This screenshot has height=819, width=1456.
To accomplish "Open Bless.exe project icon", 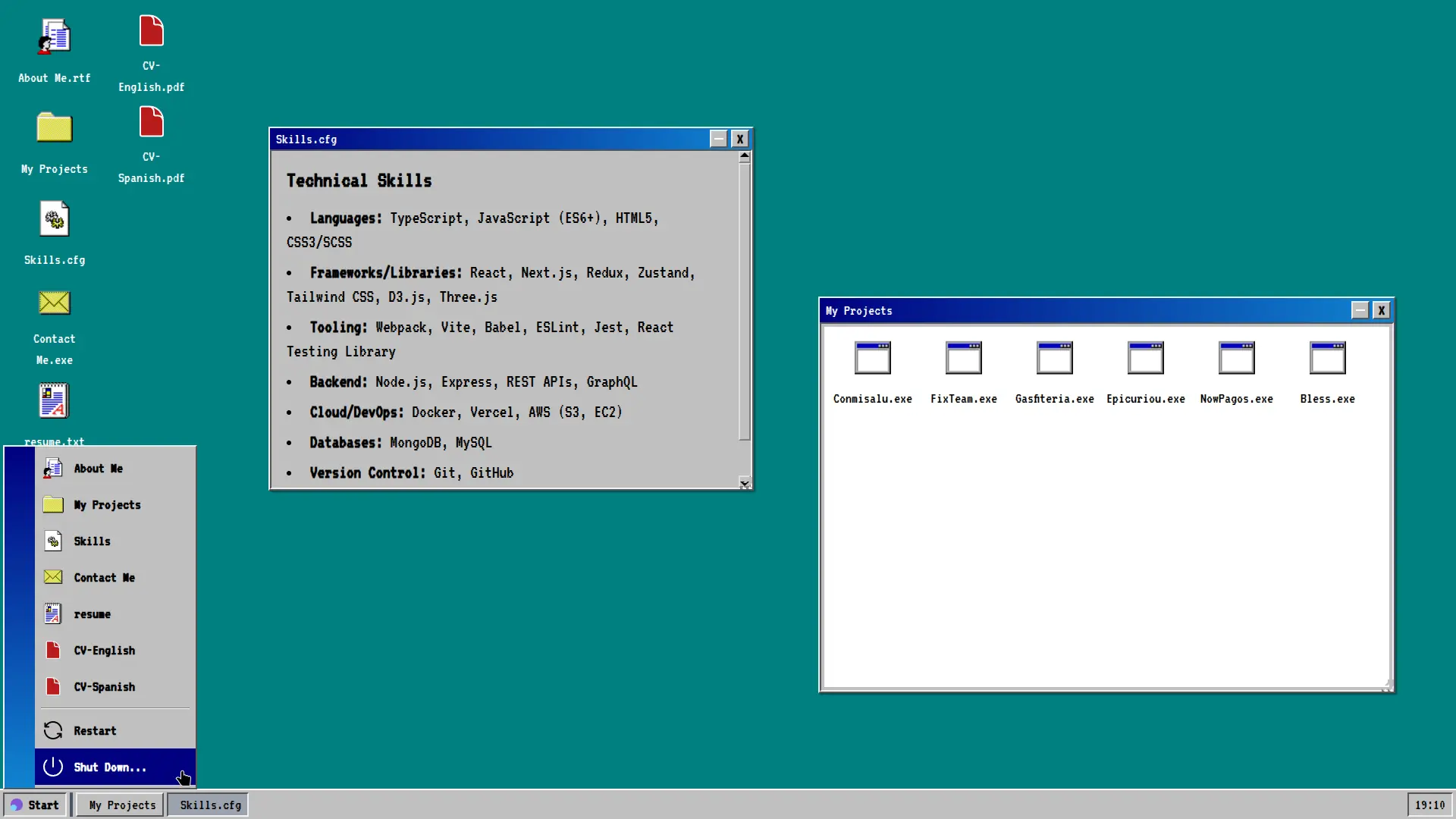I will click(x=1327, y=359).
